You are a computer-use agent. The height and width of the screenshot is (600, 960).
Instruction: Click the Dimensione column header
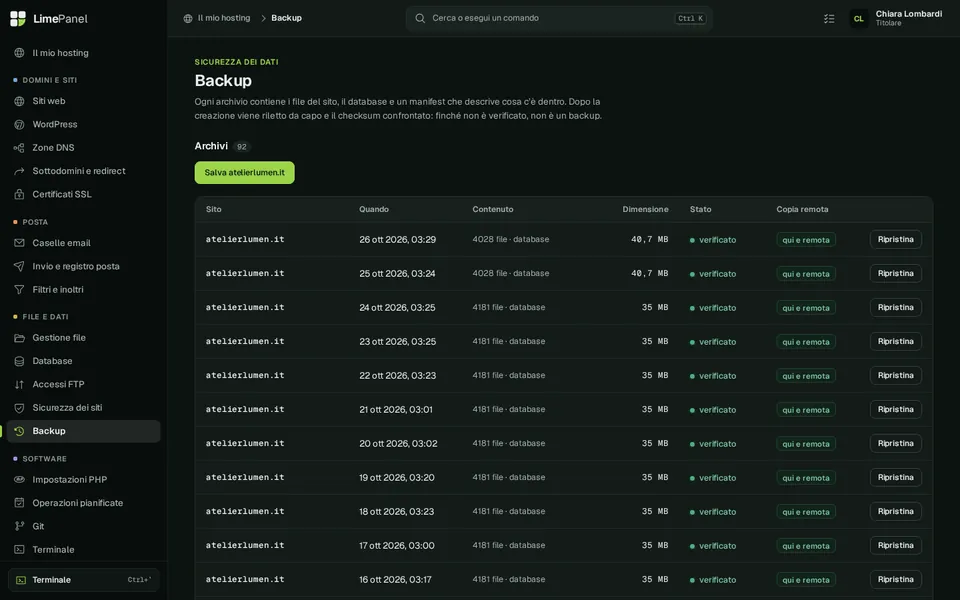(x=645, y=209)
